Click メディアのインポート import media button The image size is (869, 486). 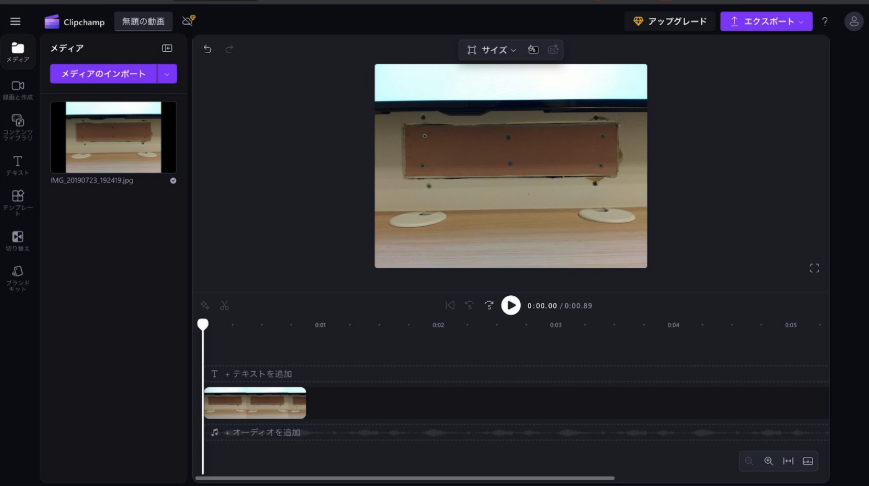[103, 74]
